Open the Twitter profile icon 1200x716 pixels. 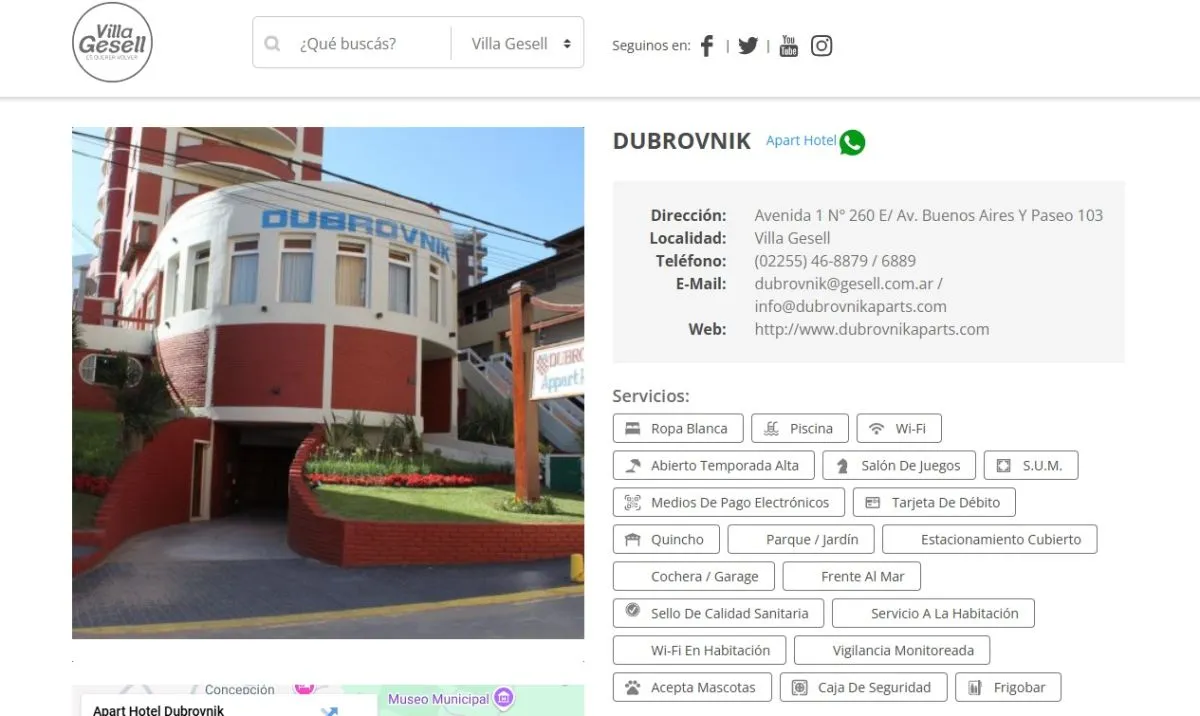tap(748, 46)
